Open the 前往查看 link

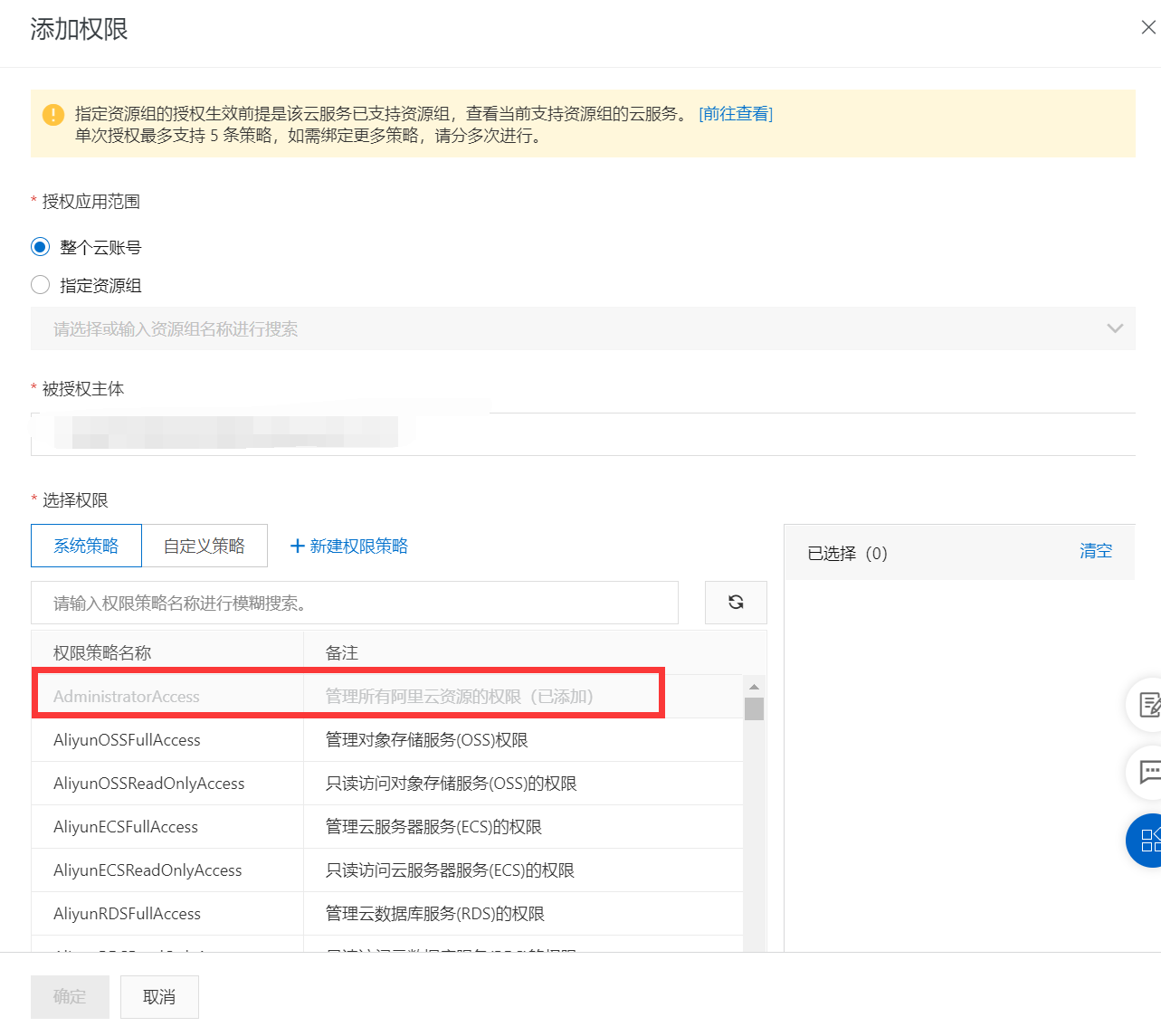click(x=736, y=114)
